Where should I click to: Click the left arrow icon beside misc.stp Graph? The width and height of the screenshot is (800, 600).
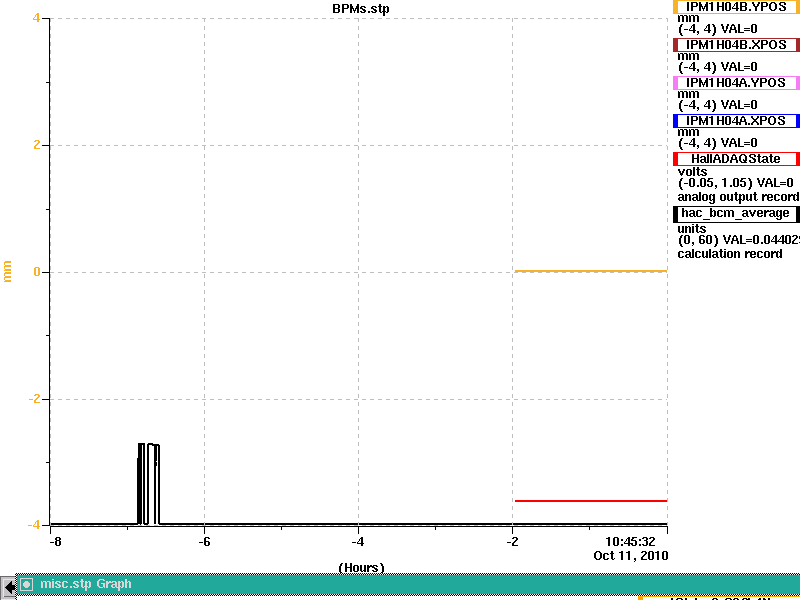(8, 586)
